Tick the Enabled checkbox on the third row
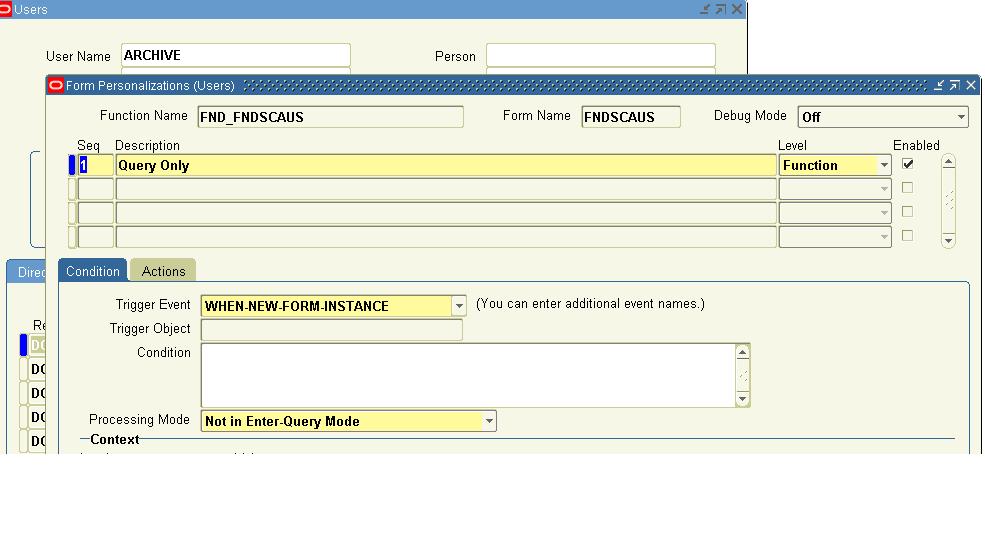The height and width of the screenshot is (542, 985). click(x=907, y=212)
